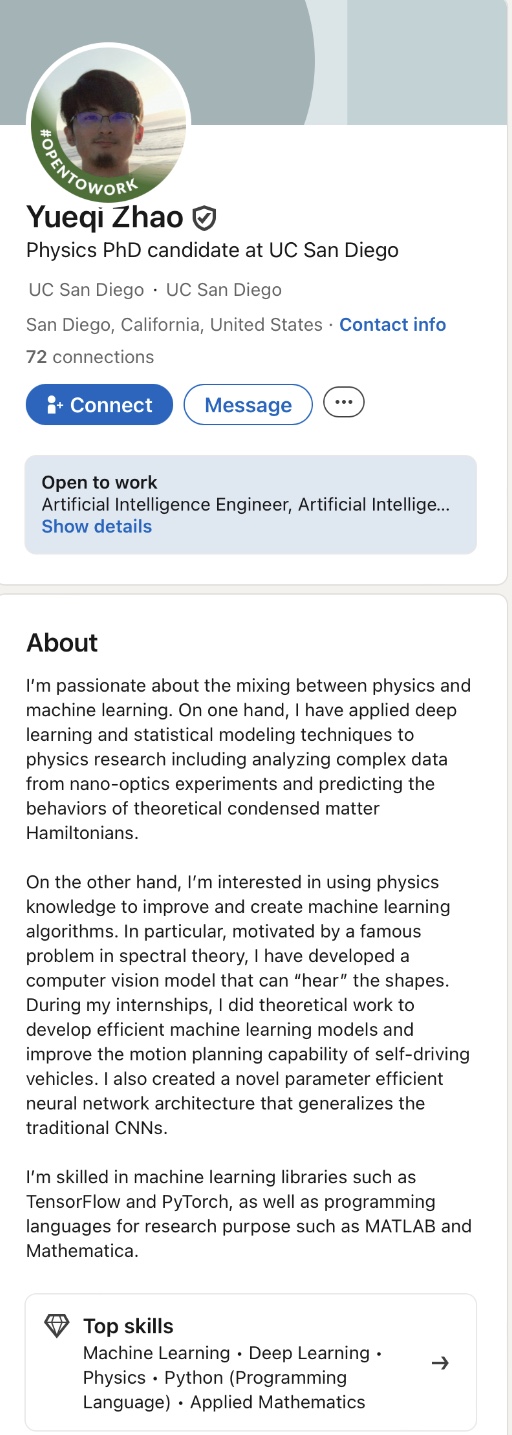Click the Physics PhD candidate headline text
The height and width of the screenshot is (1435, 512).
212,250
